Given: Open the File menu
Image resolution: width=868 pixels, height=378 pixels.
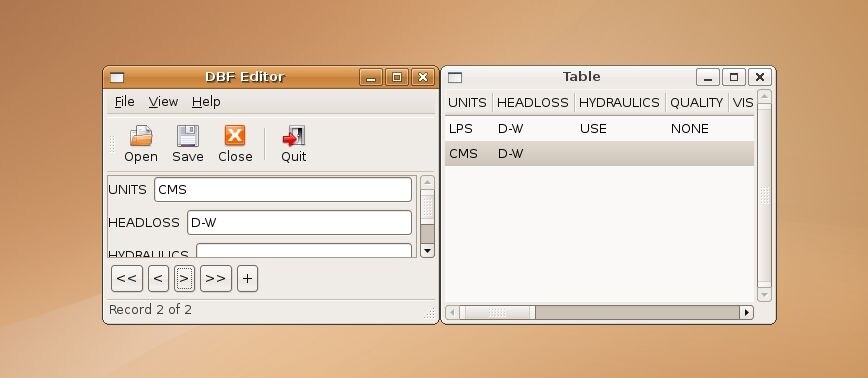Looking at the screenshot, I should point(124,102).
